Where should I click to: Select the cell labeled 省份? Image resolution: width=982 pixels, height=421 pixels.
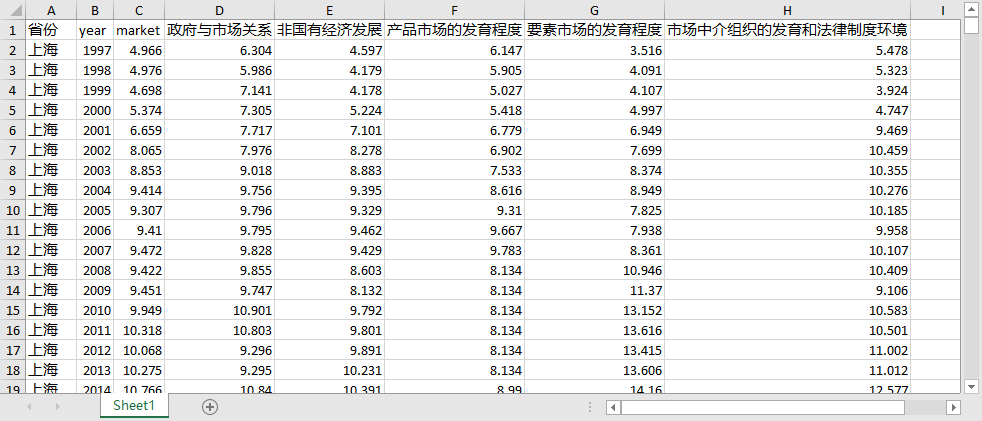click(x=51, y=29)
